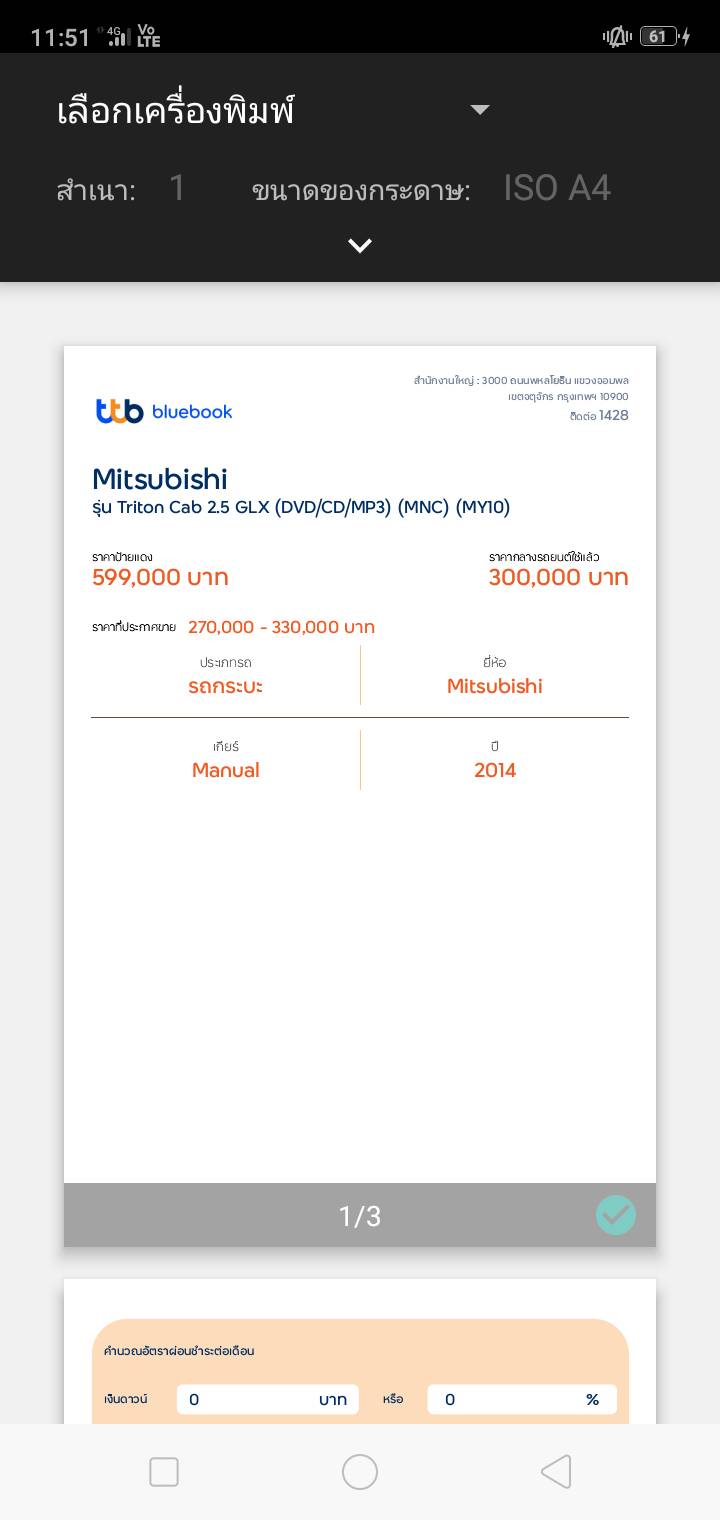Select the second page preview thumbnail

pyautogui.click(x=360, y=1350)
